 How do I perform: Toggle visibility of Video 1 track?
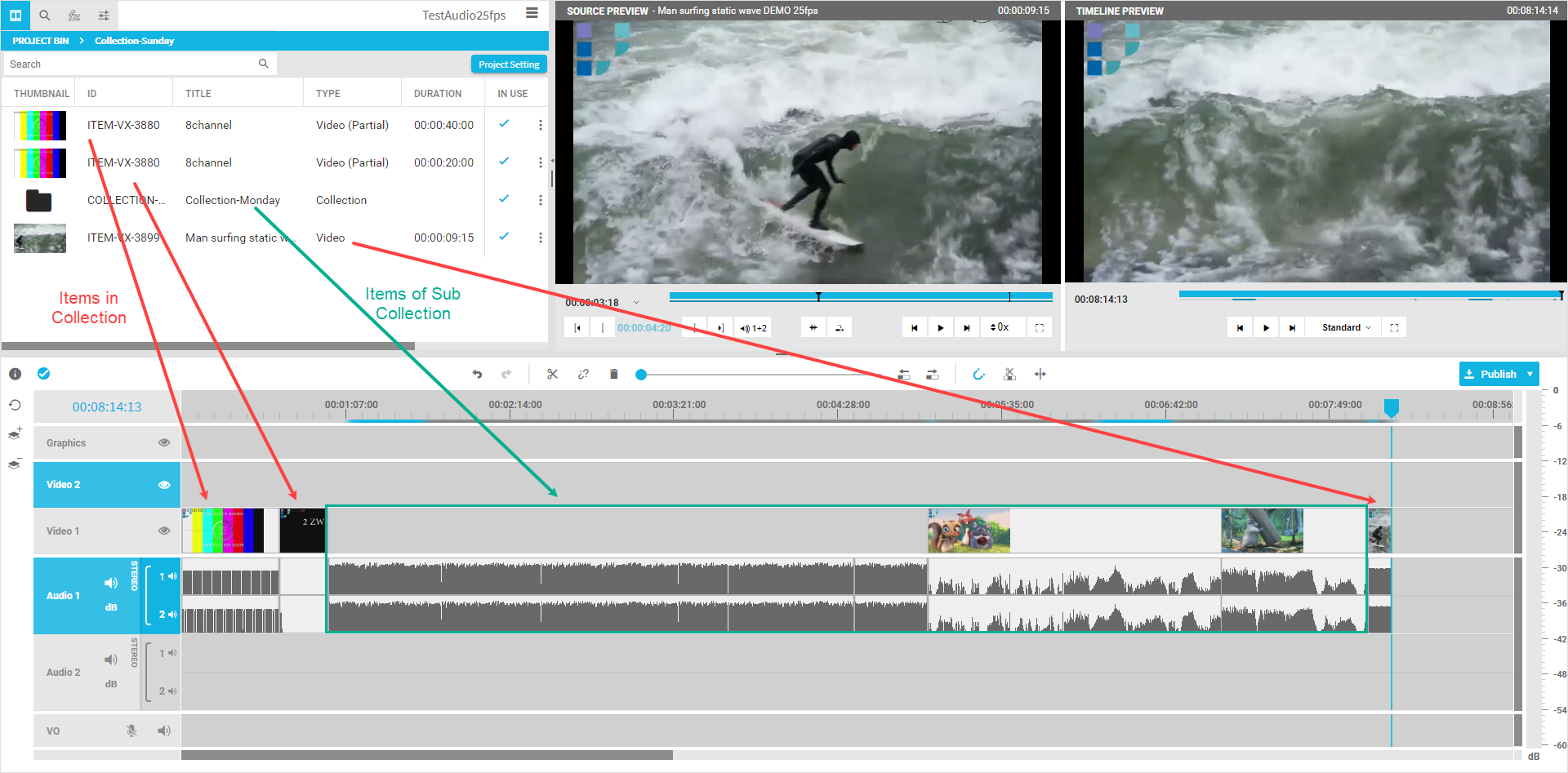click(x=164, y=531)
